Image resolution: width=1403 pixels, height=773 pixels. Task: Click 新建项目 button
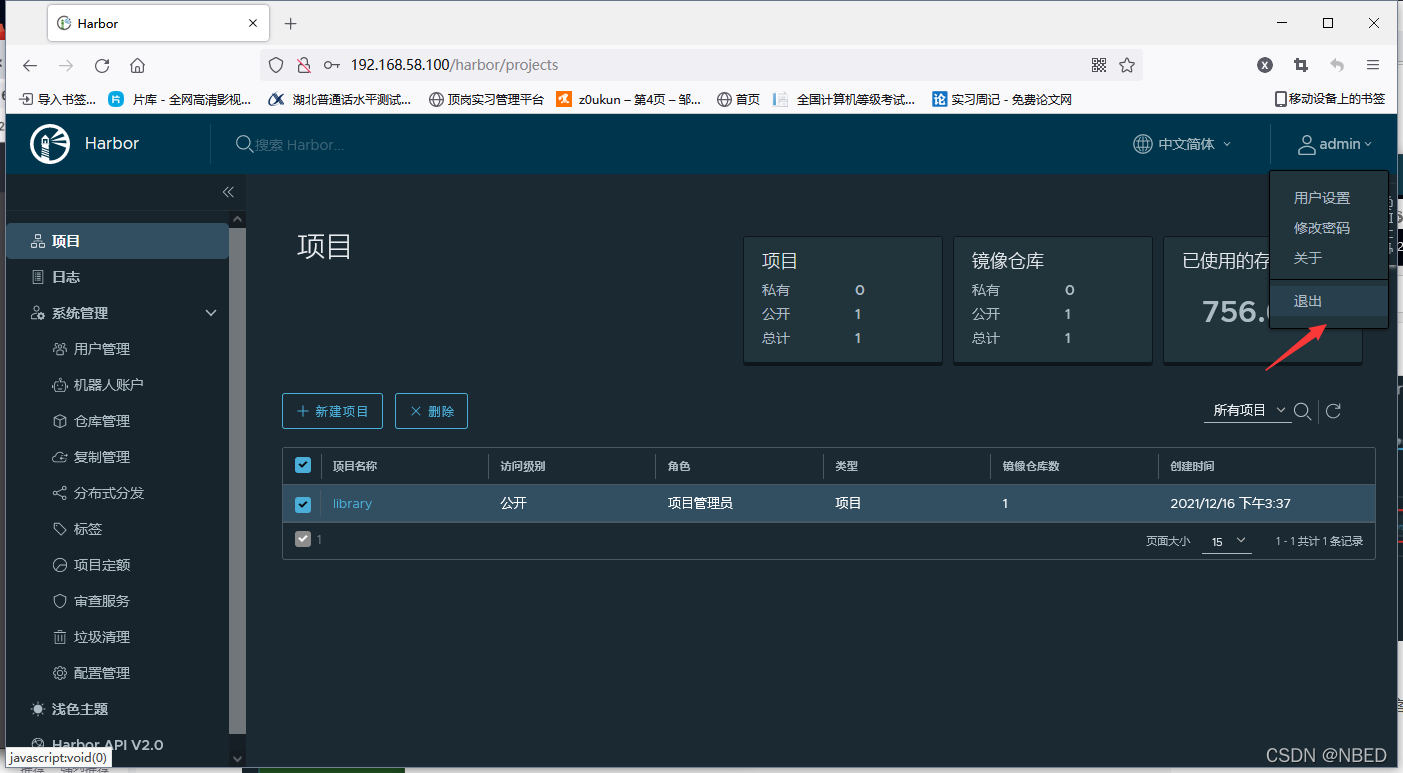pos(332,411)
